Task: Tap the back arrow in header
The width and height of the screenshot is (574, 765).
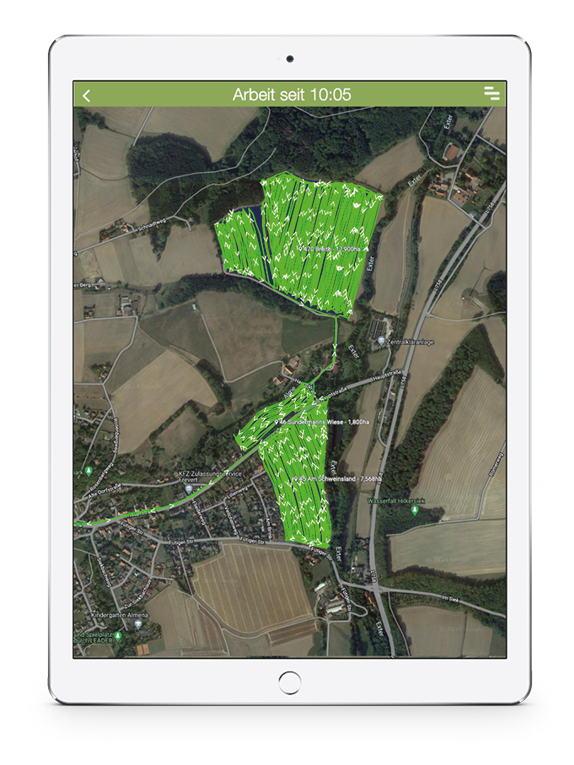Action: point(87,95)
